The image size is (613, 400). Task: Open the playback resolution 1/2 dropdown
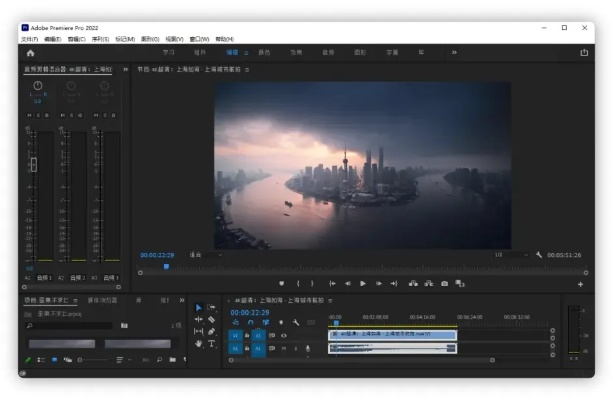(510, 255)
